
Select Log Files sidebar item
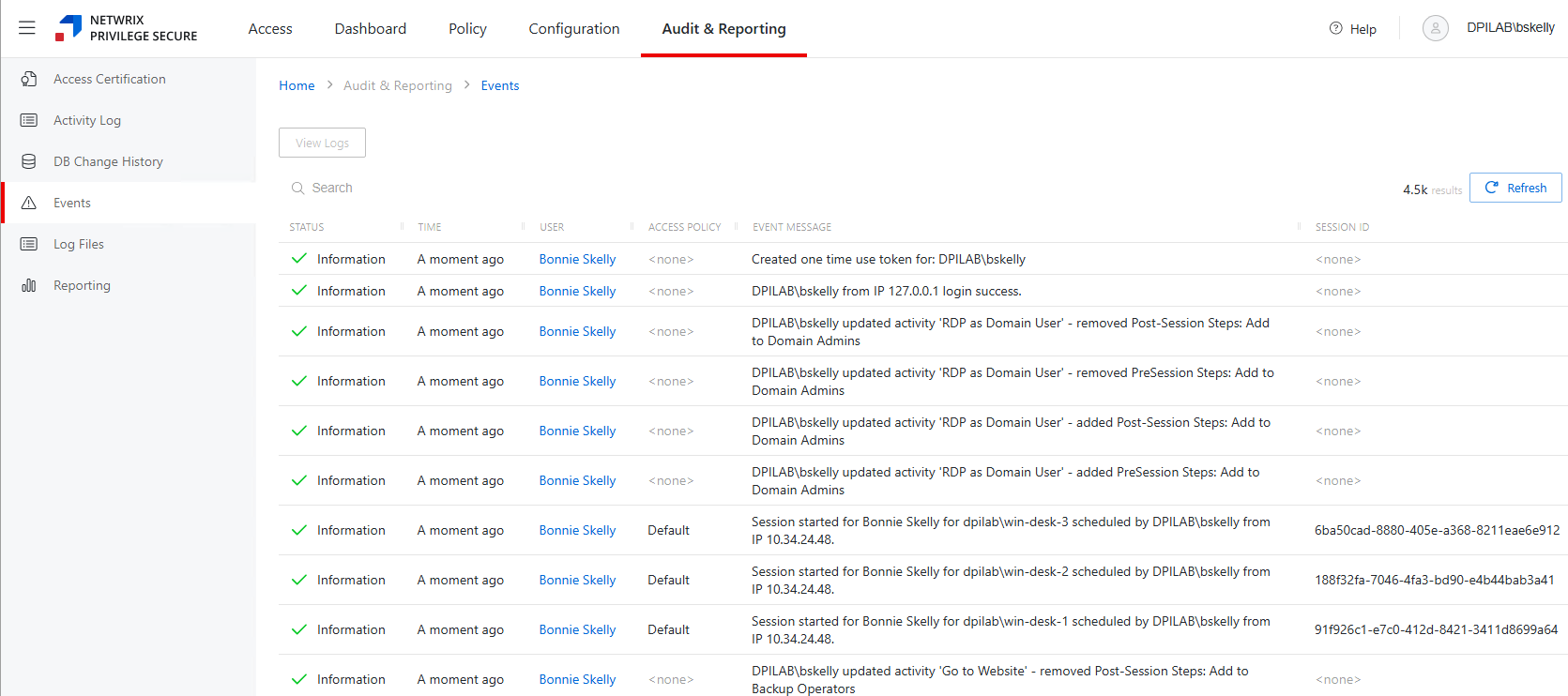(x=79, y=244)
